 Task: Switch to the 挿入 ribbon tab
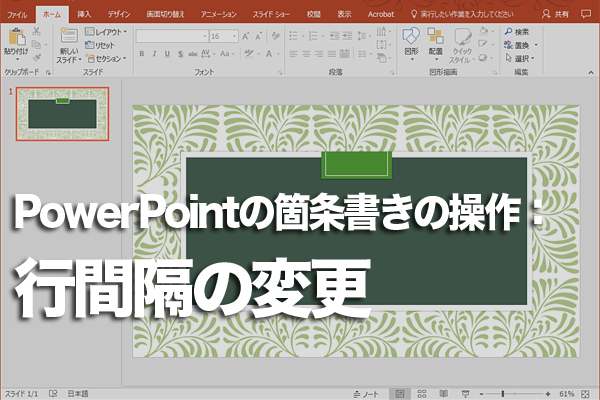(84, 15)
